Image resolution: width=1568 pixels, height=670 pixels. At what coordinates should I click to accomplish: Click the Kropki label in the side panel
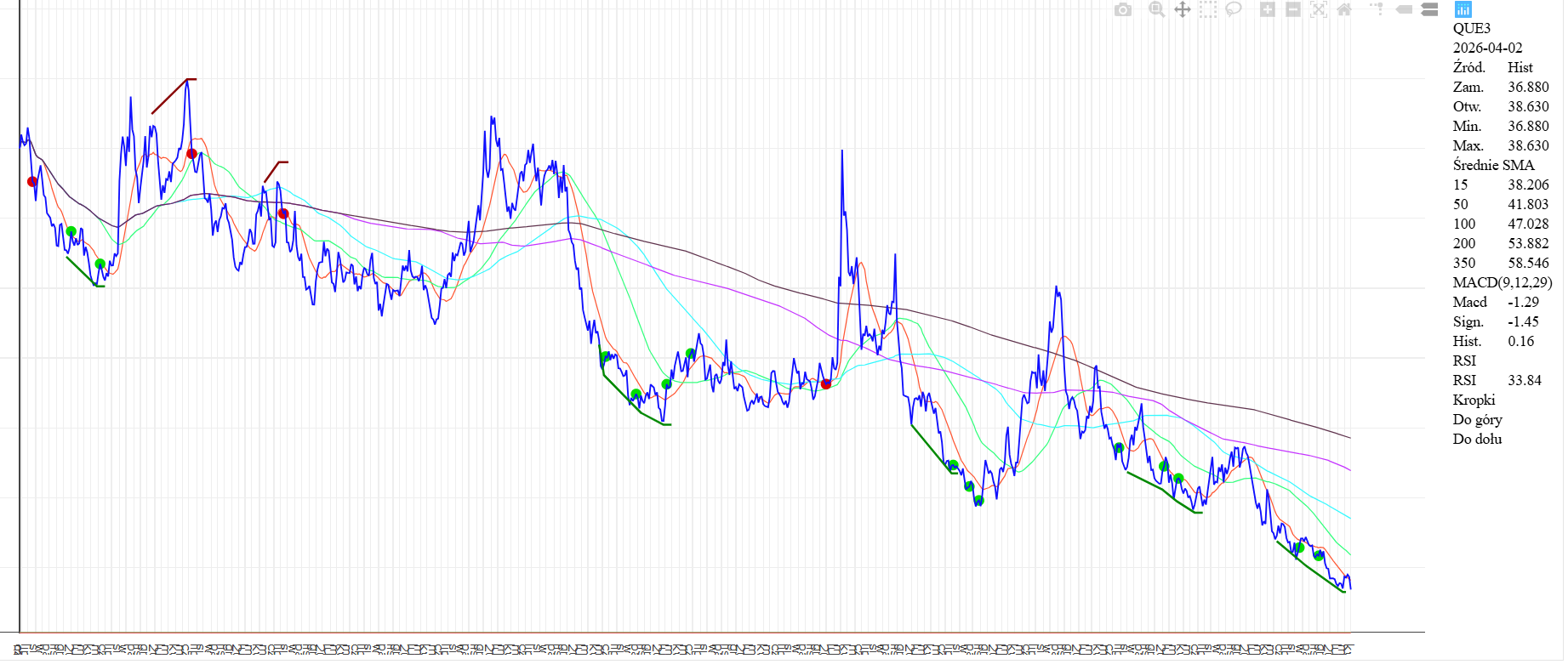click(x=1474, y=400)
